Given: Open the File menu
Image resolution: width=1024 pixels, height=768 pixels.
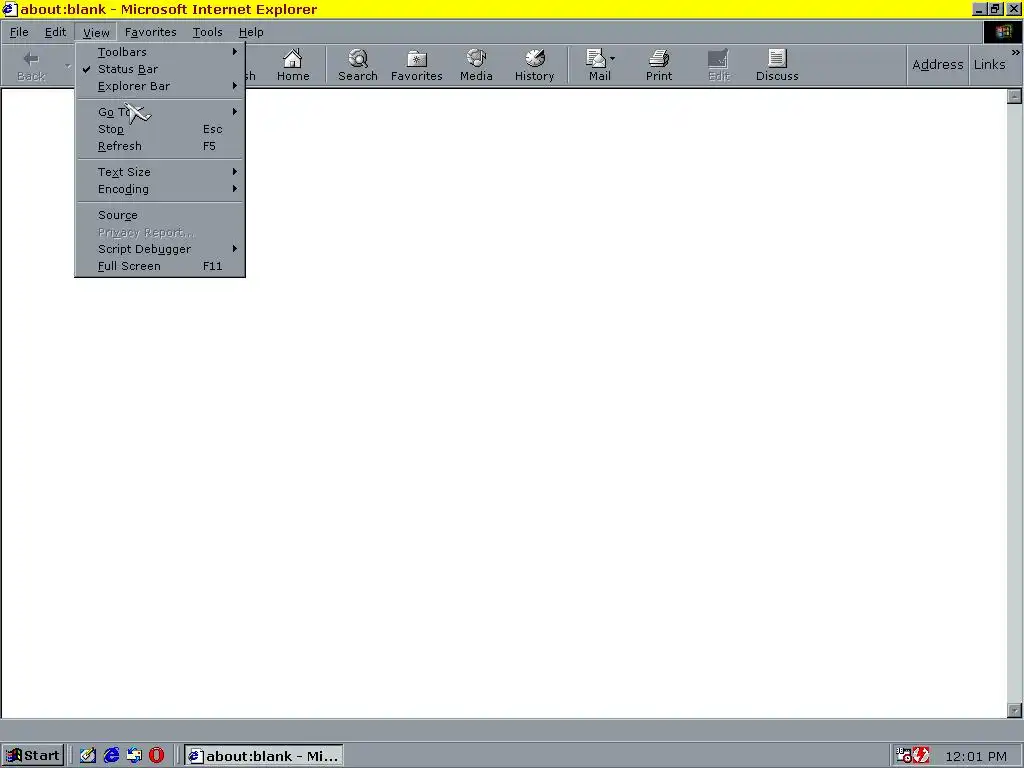Looking at the screenshot, I should [x=19, y=32].
